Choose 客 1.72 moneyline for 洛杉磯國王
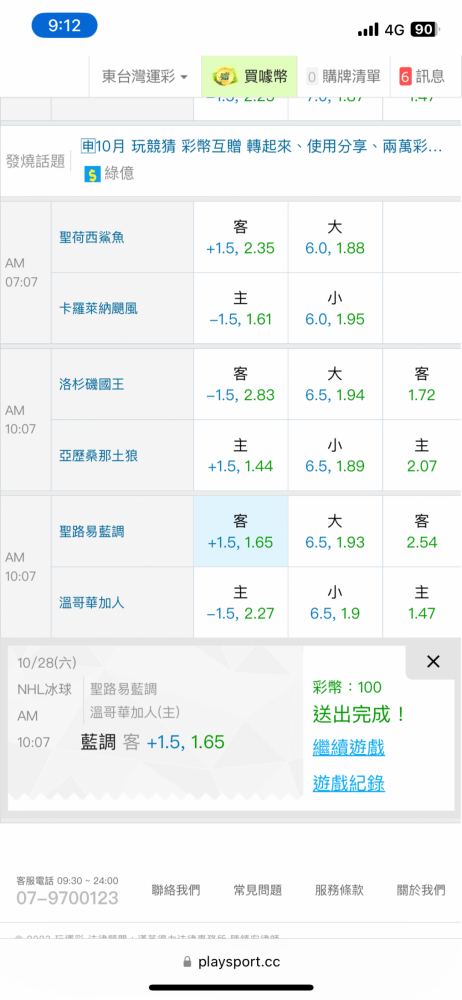The height and width of the screenshot is (1000, 462). point(422,385)
